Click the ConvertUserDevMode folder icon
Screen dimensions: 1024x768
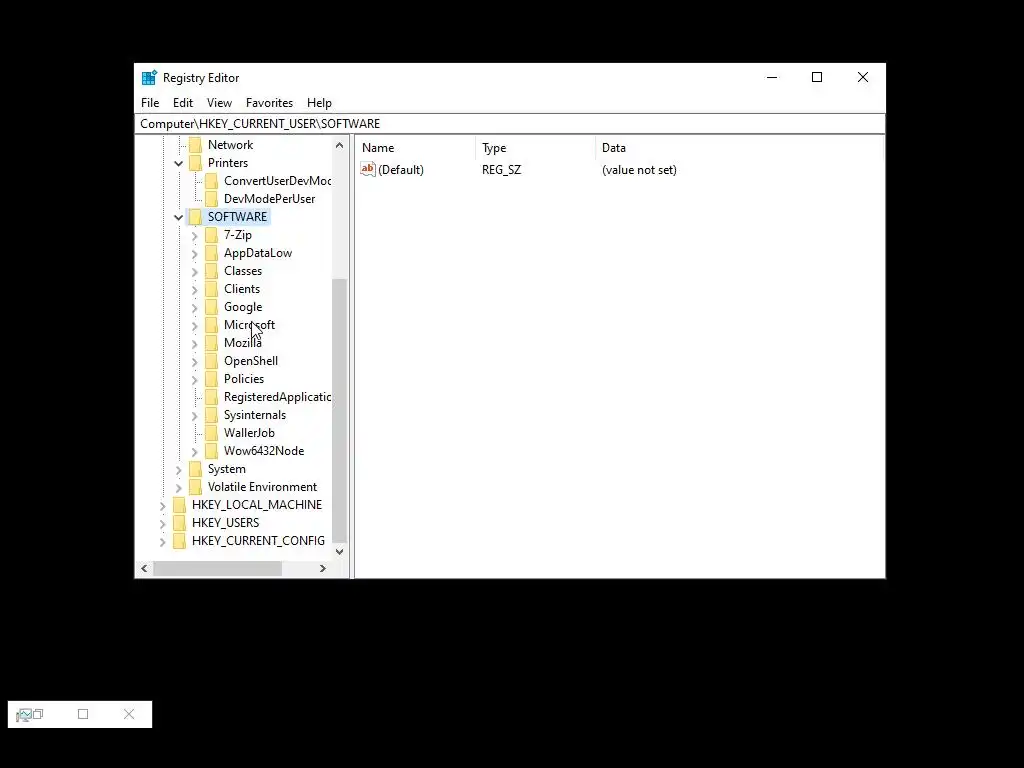click(212, 181)
